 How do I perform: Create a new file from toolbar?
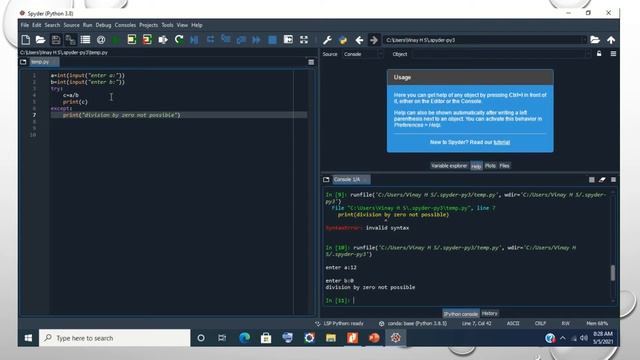coord(25,40)
